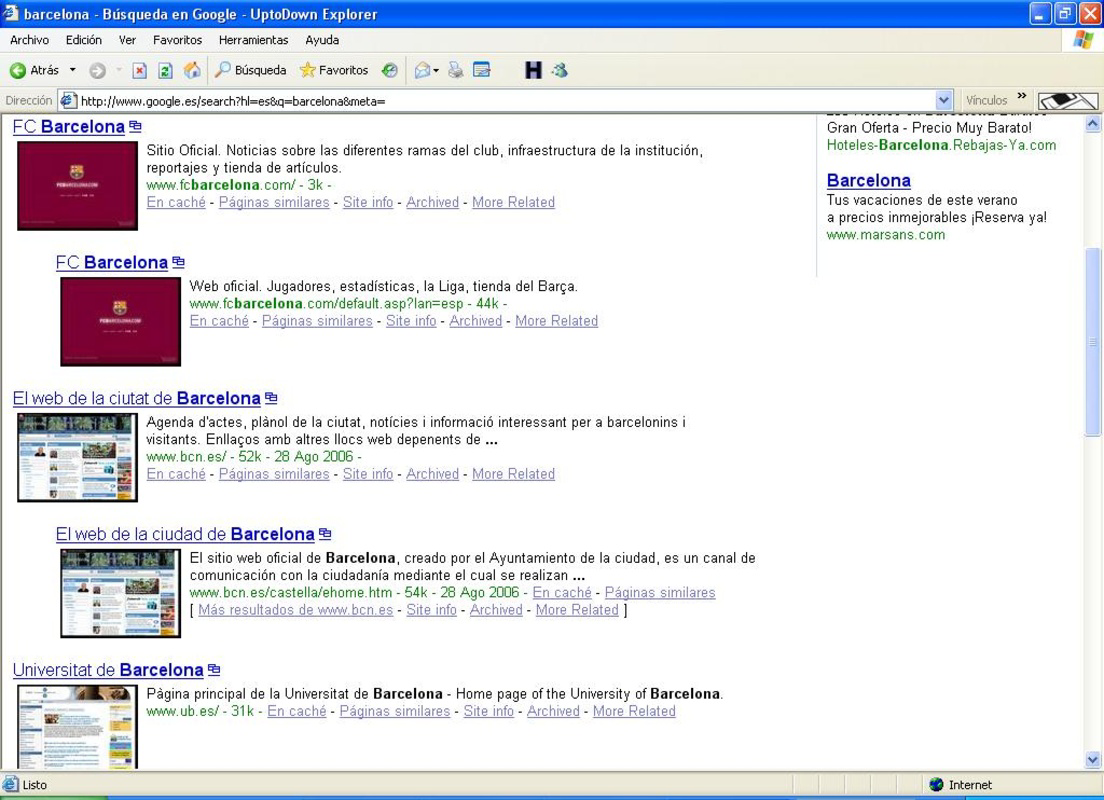Open Site info for www.bcn.es/ 52k result

pos(368,475)
